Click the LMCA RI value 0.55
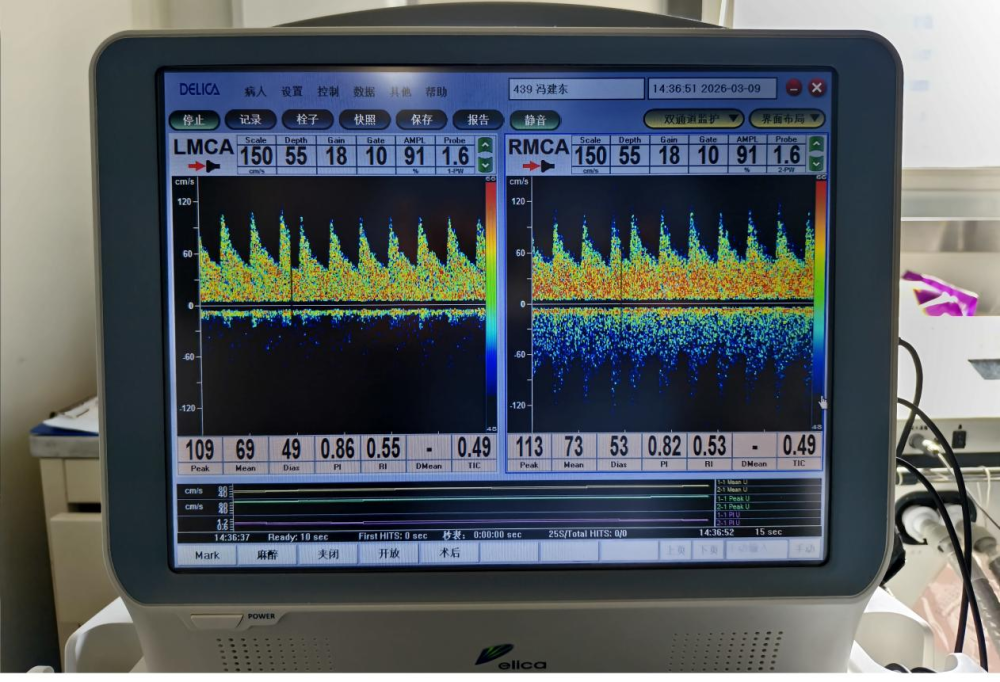The image size is (1000, 682). pyautogui.click(x=383, y=449)
